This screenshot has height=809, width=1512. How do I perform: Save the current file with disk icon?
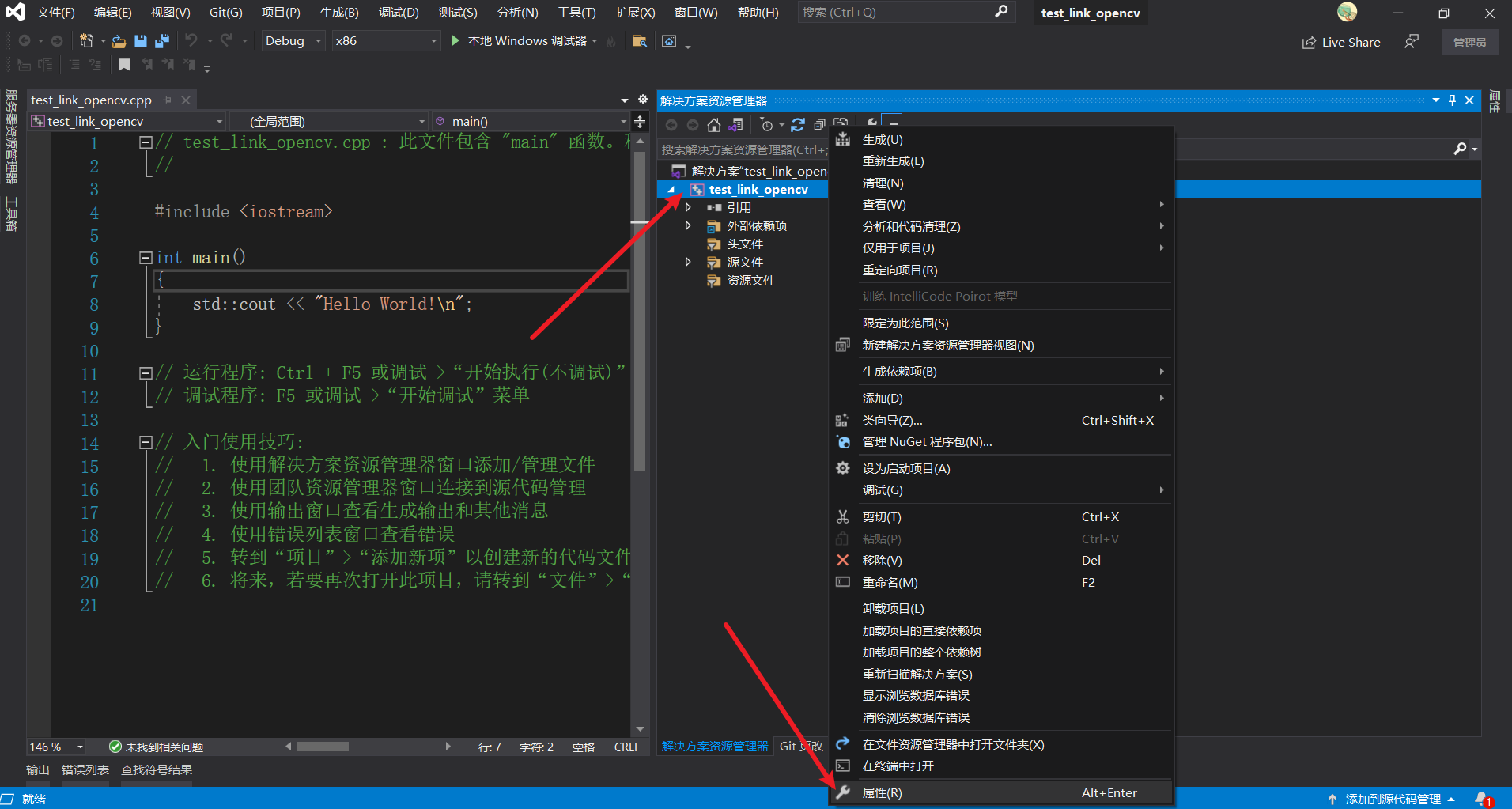pyautogui.click(x=141, y=41)
